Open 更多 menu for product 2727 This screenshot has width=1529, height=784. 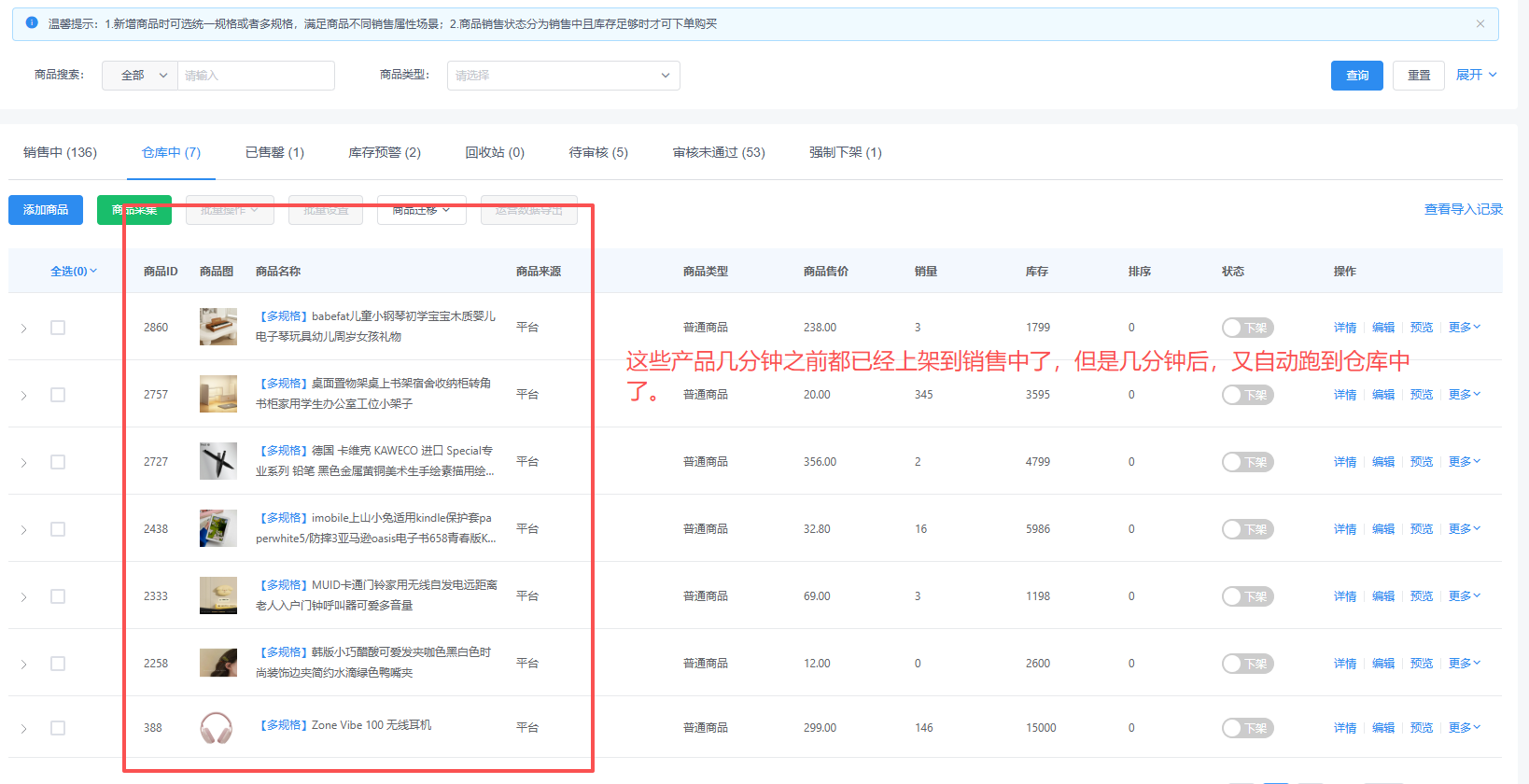pos(1464,462)
